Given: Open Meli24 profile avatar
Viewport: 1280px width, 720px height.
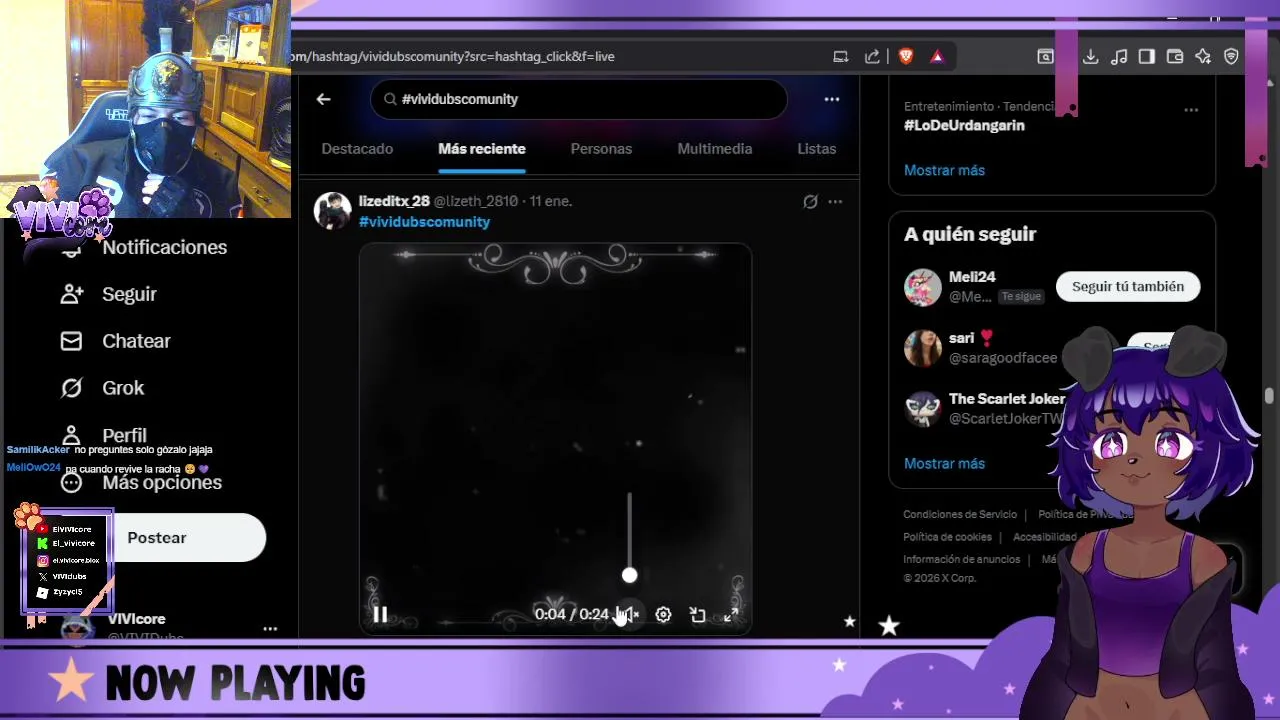Looking at the screenshot, I should click(923, 287).
